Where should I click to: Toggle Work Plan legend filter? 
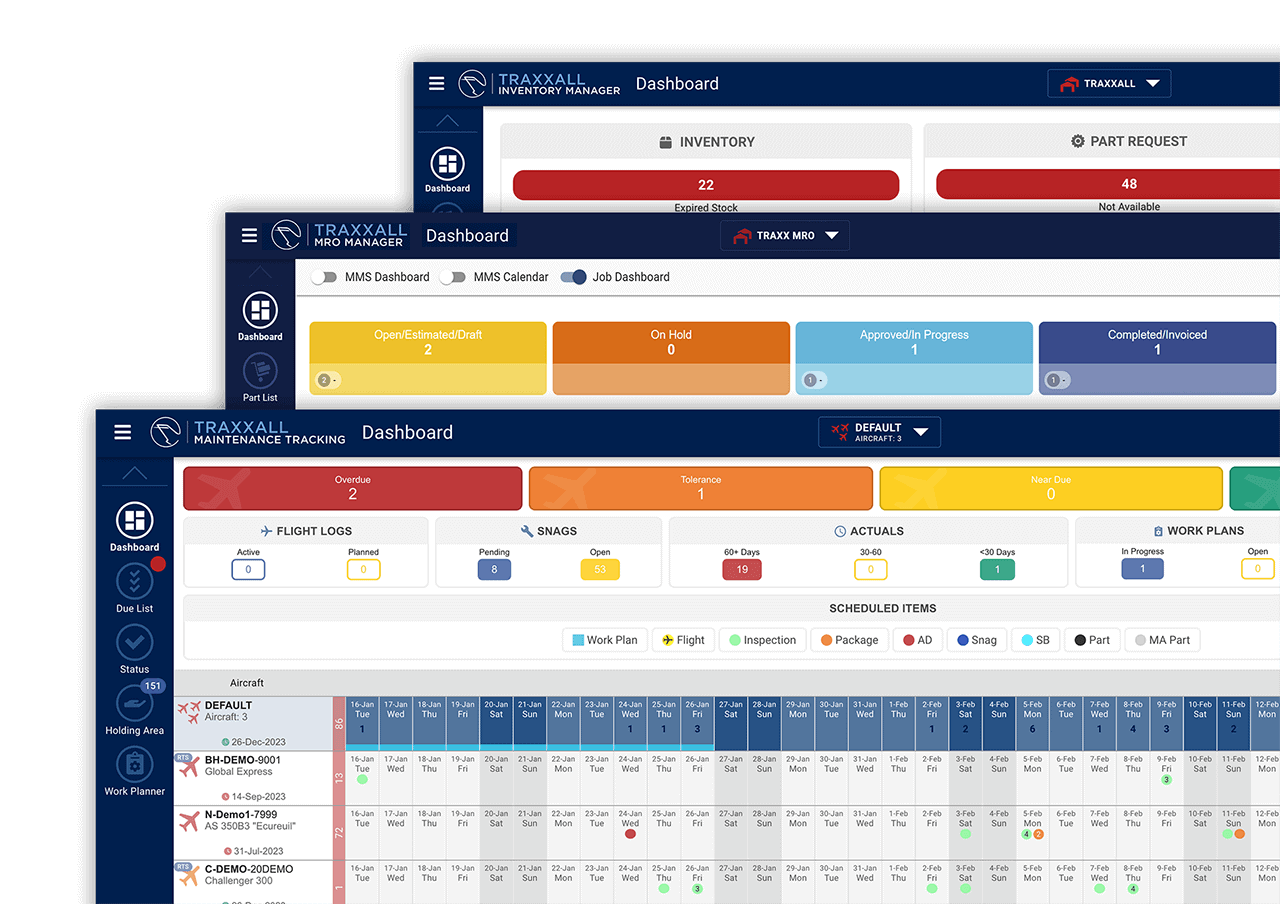(x=604, y=640)
